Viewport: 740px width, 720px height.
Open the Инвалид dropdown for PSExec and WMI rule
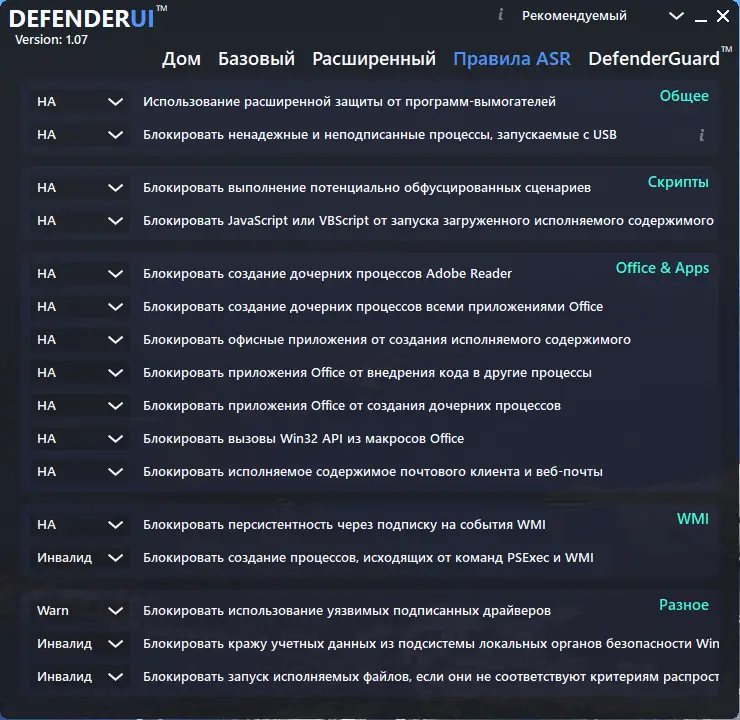point(80,558)
